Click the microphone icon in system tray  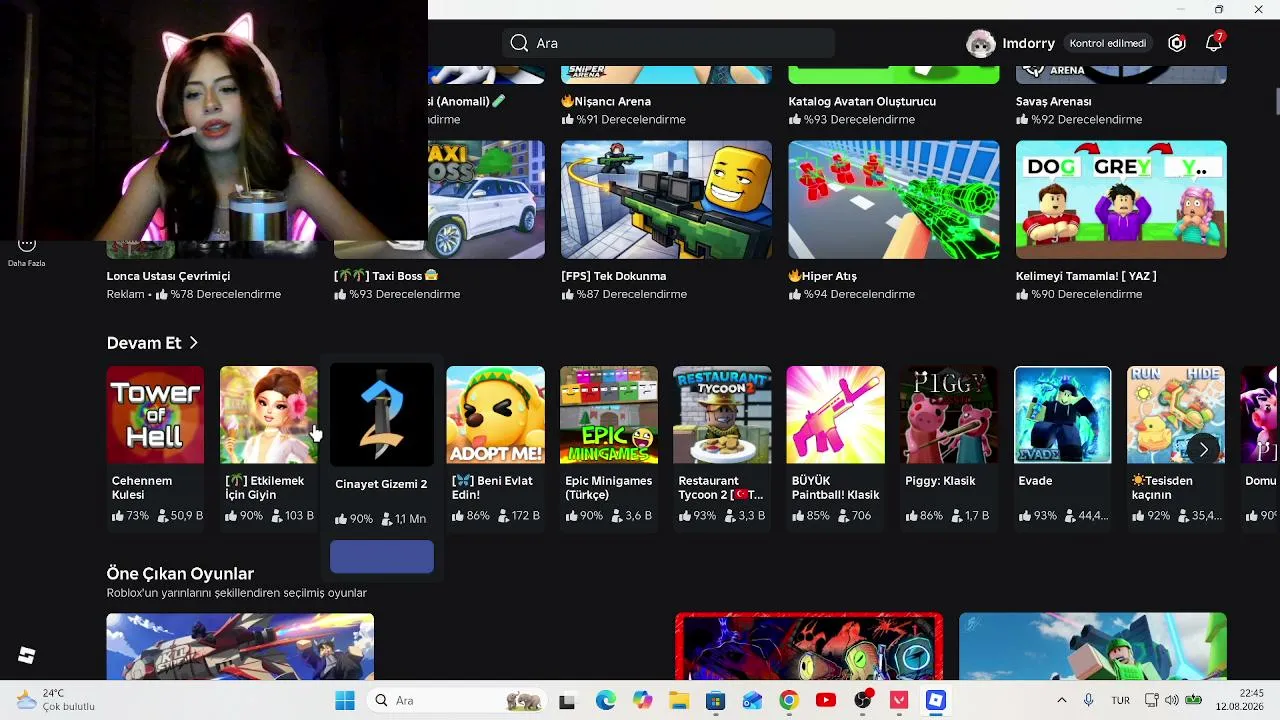(1089, 700)
